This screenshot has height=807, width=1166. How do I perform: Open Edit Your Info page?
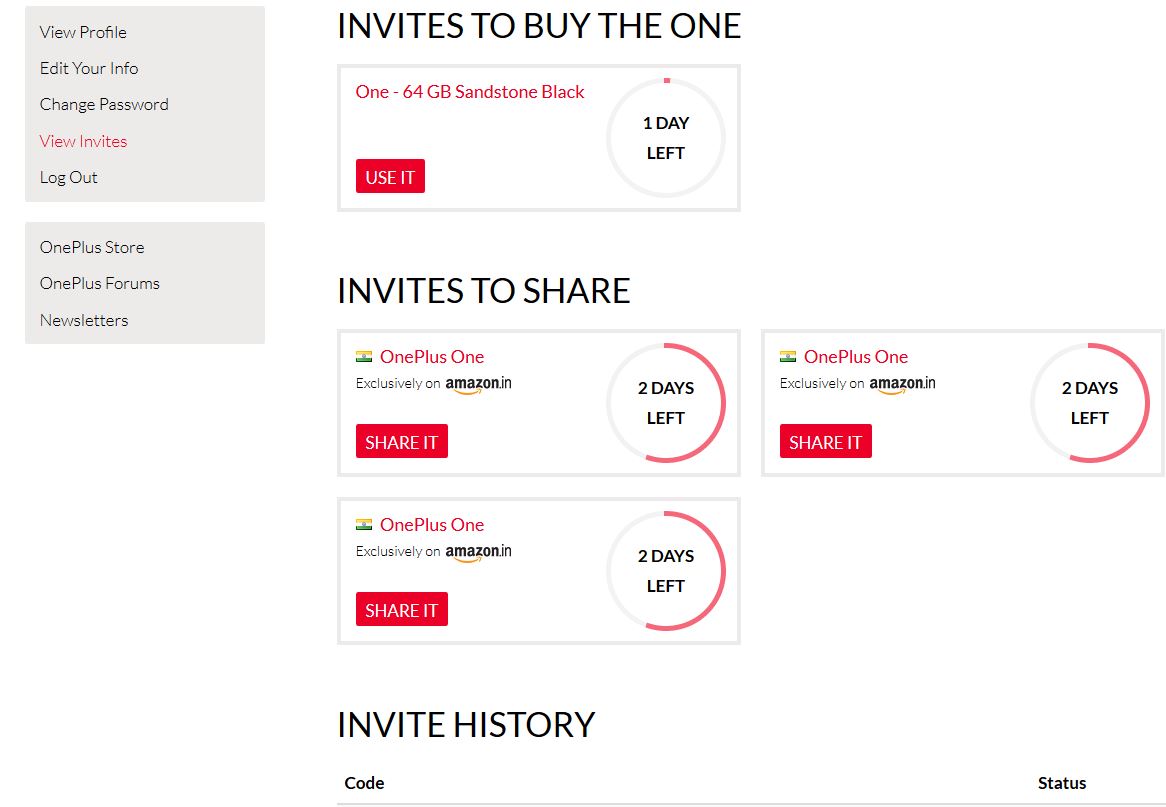(89, 68)
